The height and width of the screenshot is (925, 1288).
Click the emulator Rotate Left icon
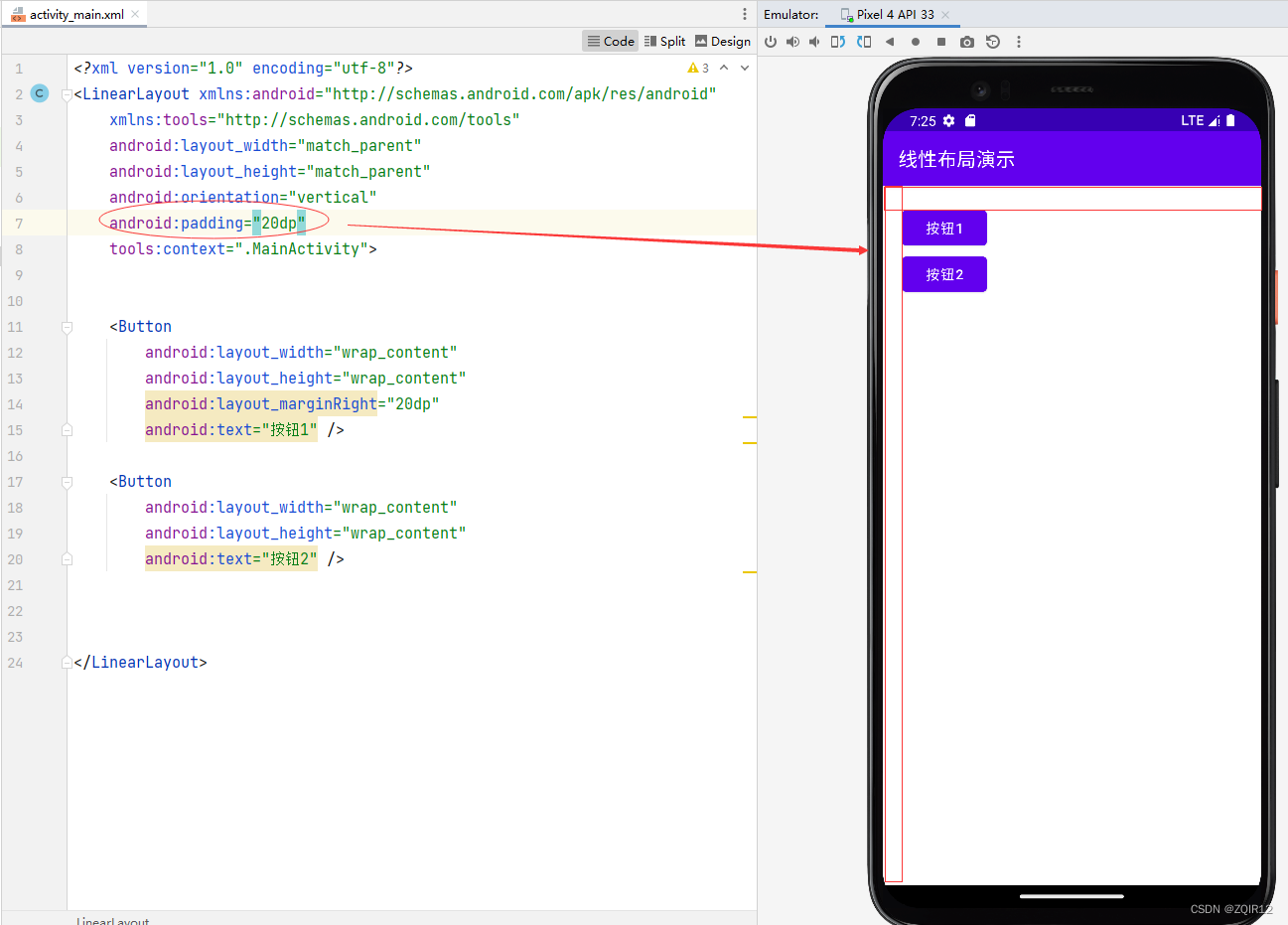[838, 42]
